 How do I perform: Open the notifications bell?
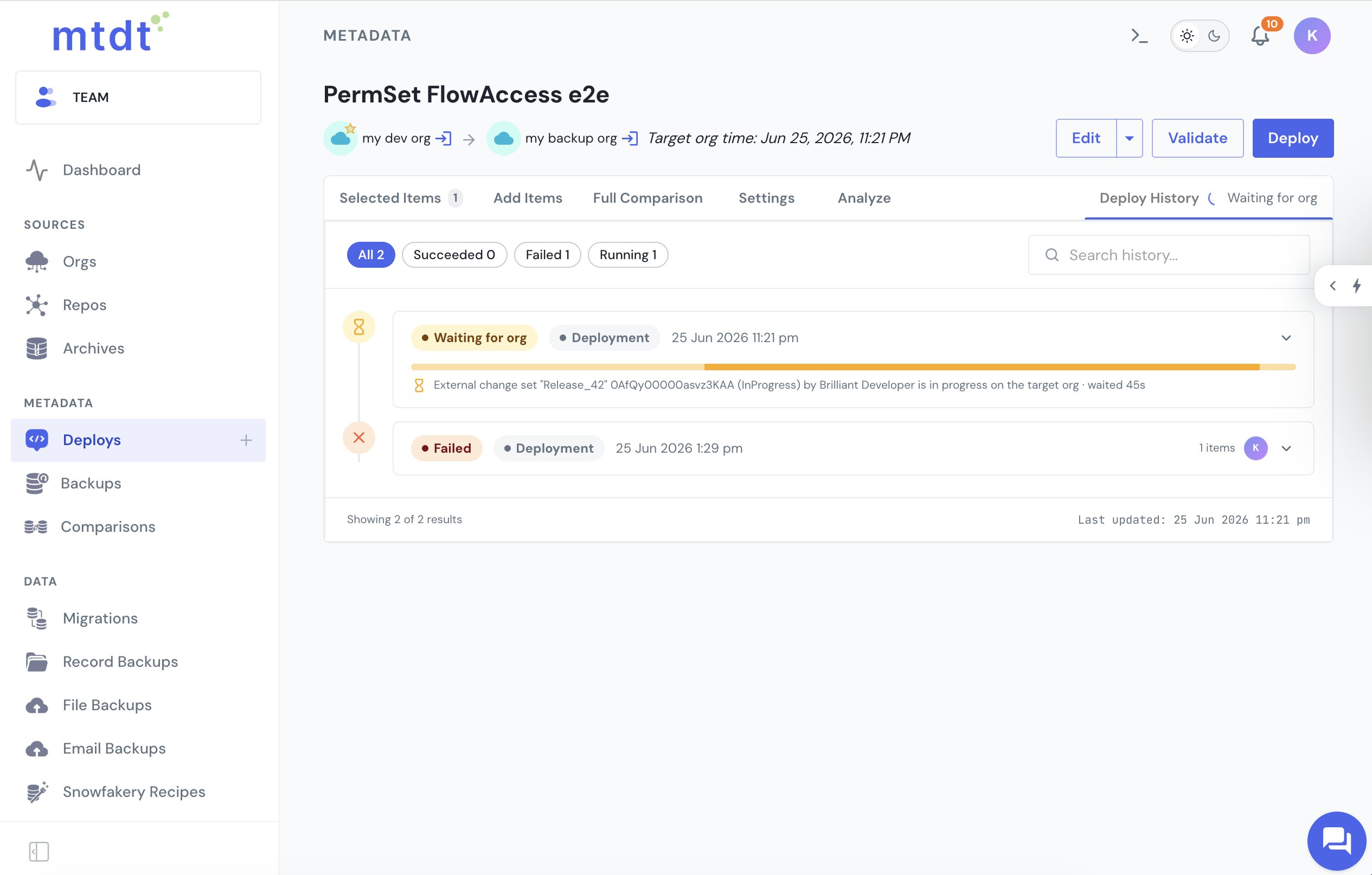pos(1260,36)
